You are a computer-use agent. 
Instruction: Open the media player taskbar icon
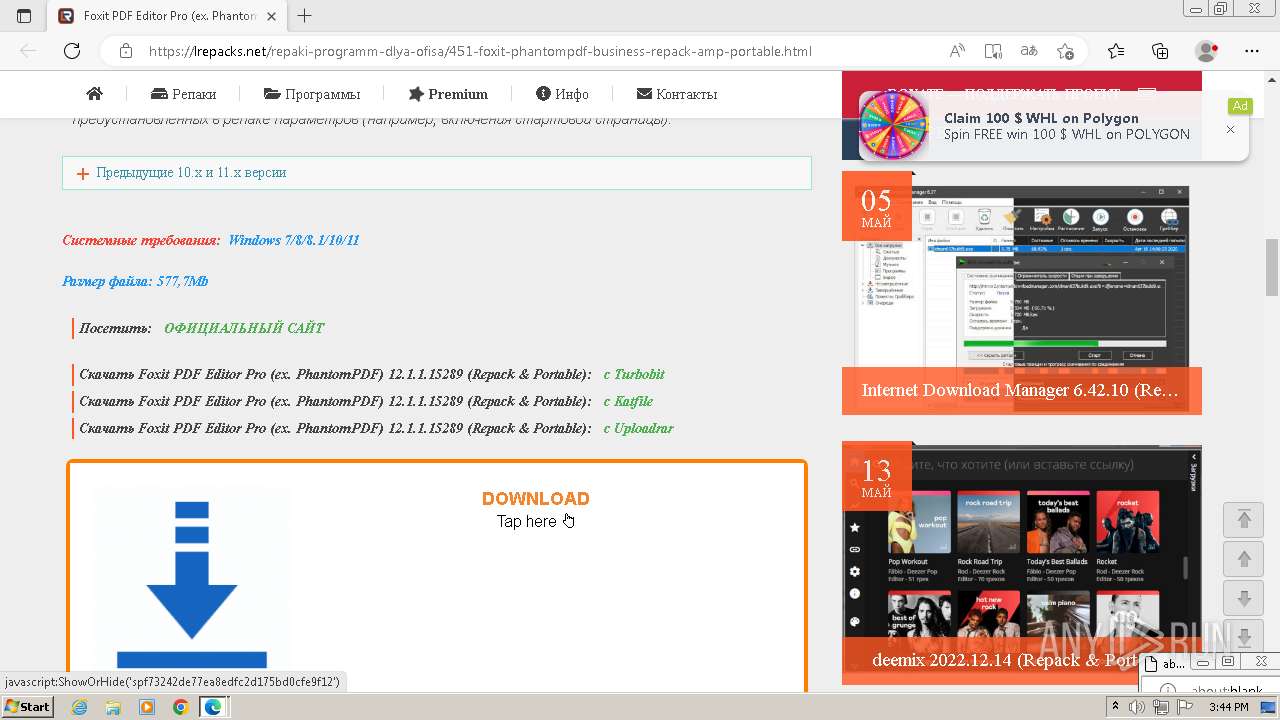click(x=147, y=707)
